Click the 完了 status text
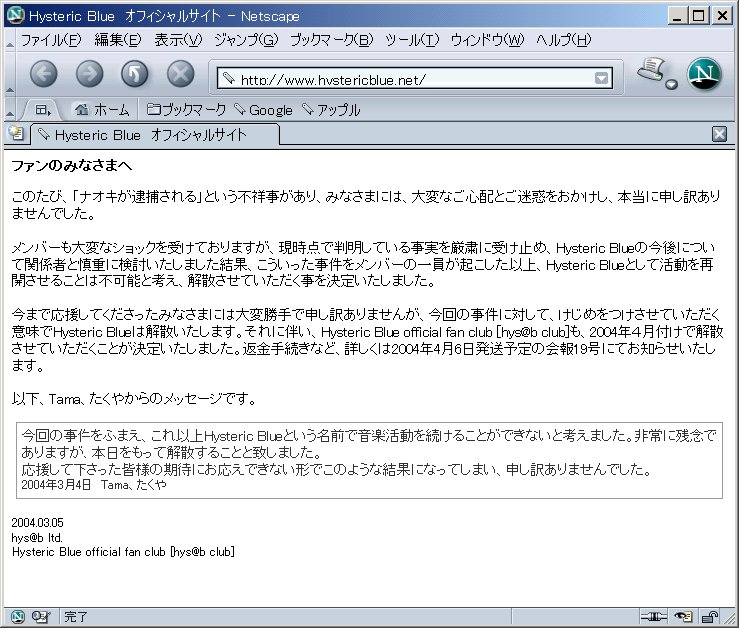 76,616
